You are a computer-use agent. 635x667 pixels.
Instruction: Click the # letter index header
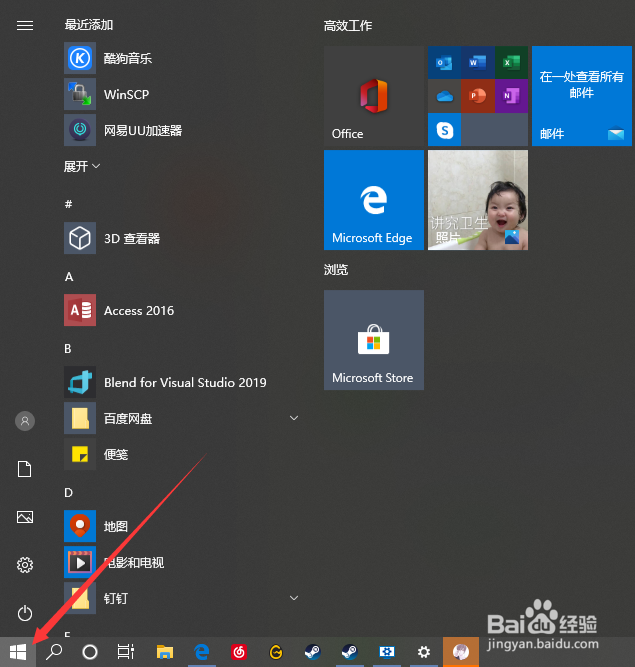(x=68, y=205)
